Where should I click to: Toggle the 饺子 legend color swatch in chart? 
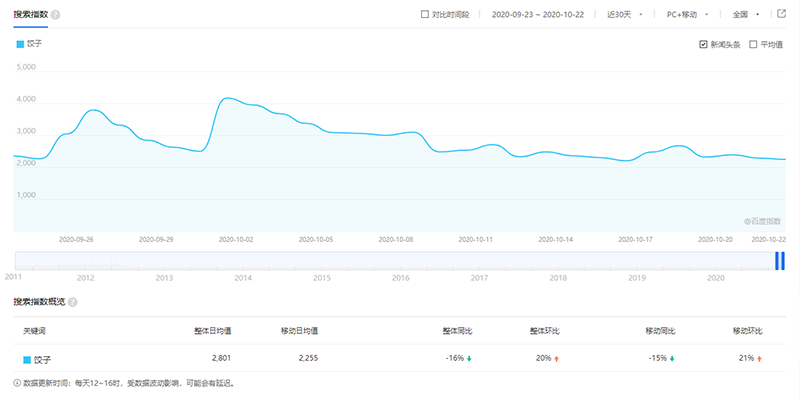[19, 45]
